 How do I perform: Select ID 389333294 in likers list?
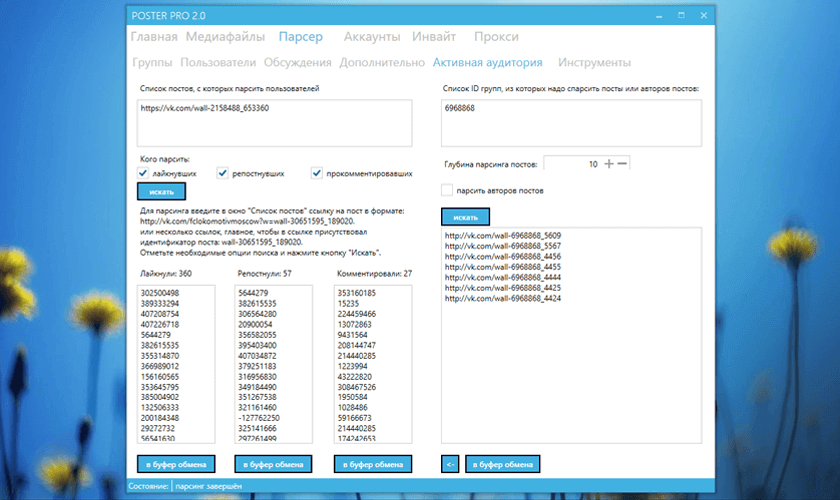point(160,303)
